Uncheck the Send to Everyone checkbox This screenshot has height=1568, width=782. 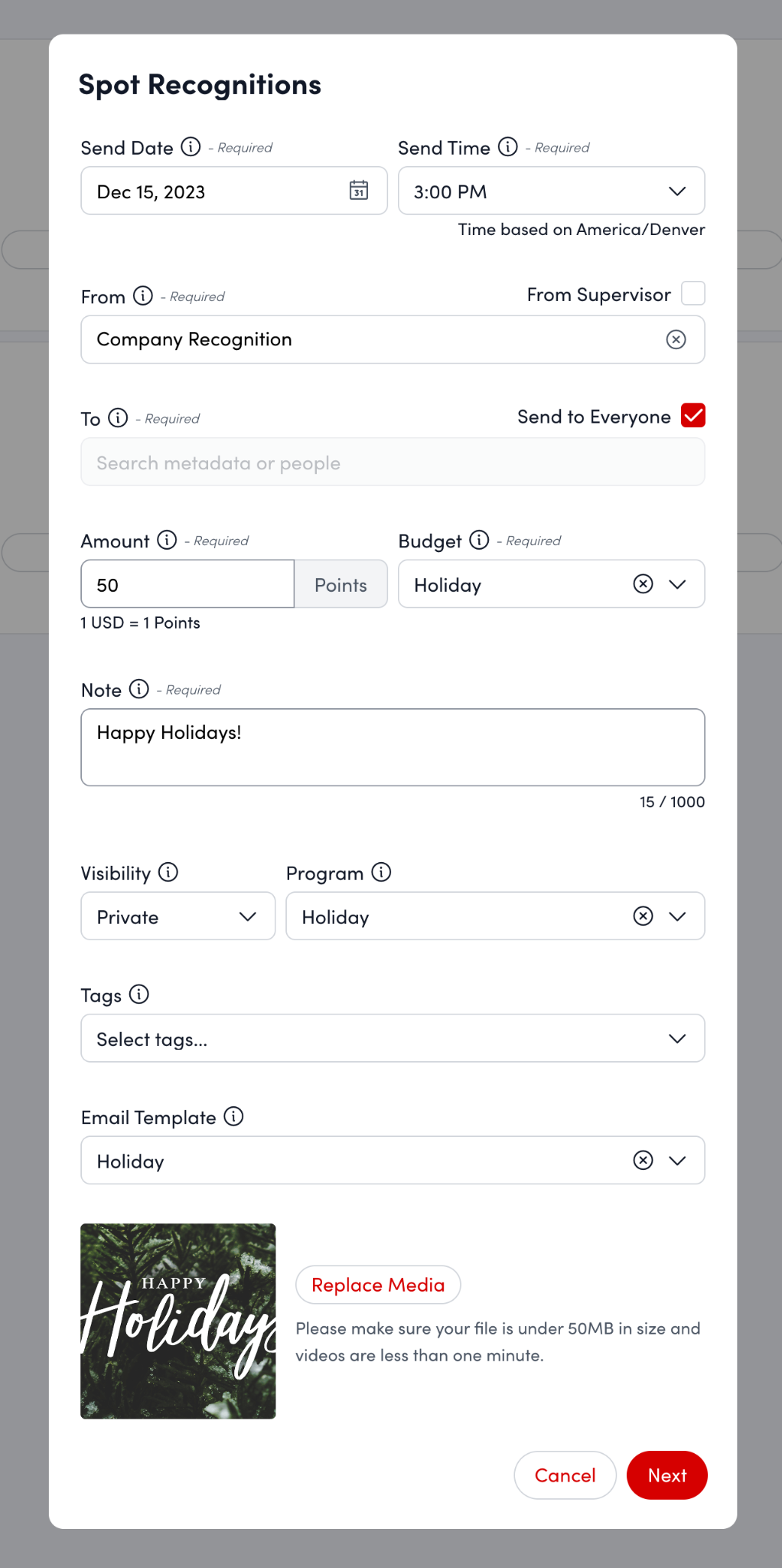click(x=692, y=416)
